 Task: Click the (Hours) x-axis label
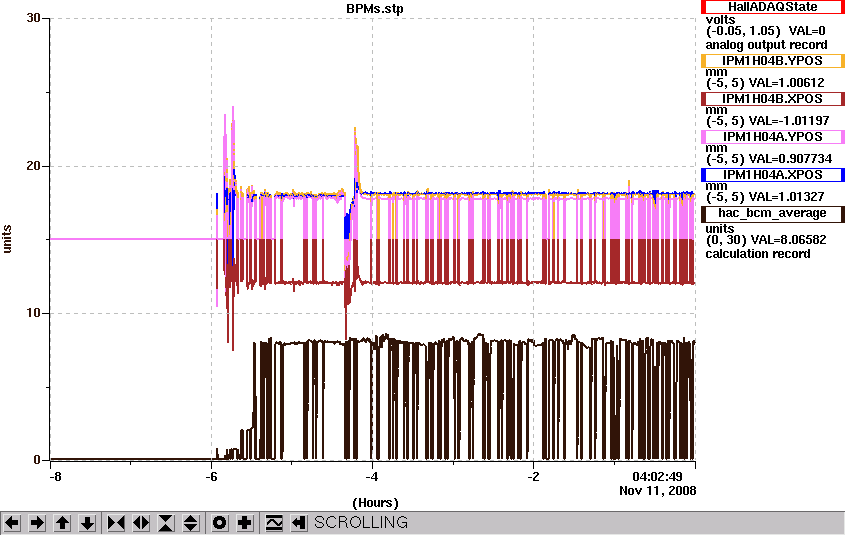click(x=375, y=503)
